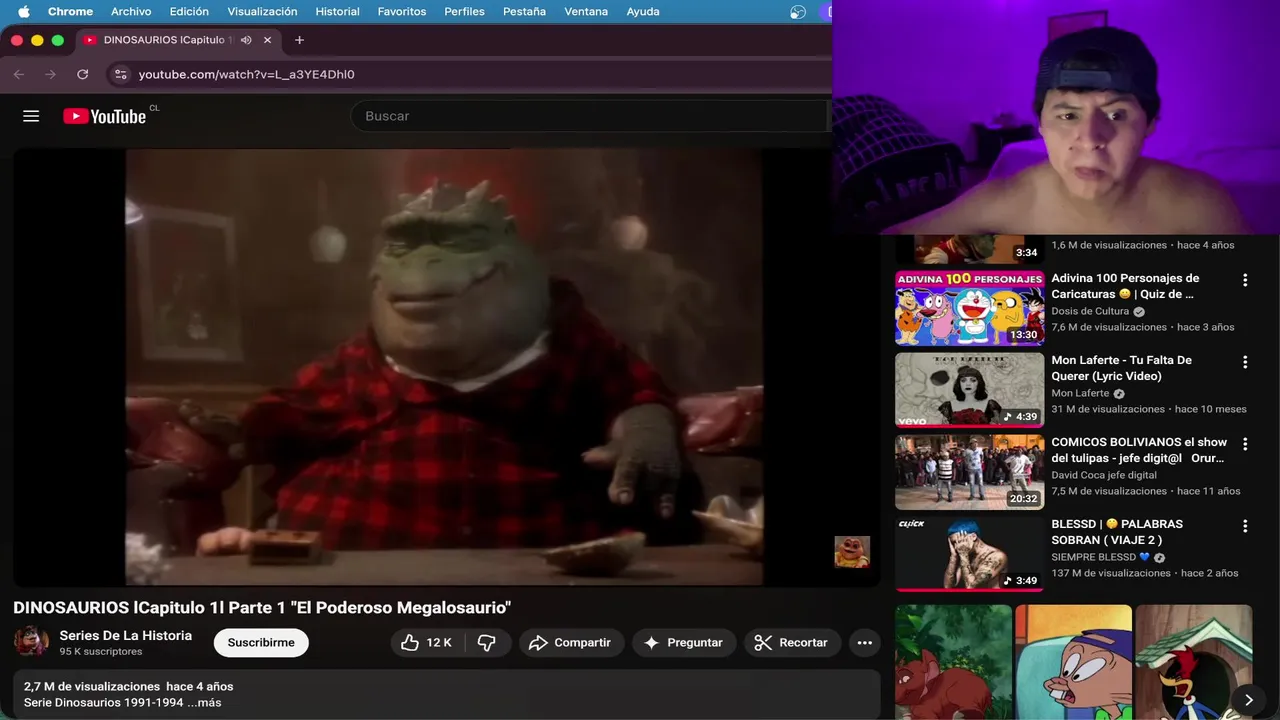
Task: Open the Archivo menu
Action: 131,12
